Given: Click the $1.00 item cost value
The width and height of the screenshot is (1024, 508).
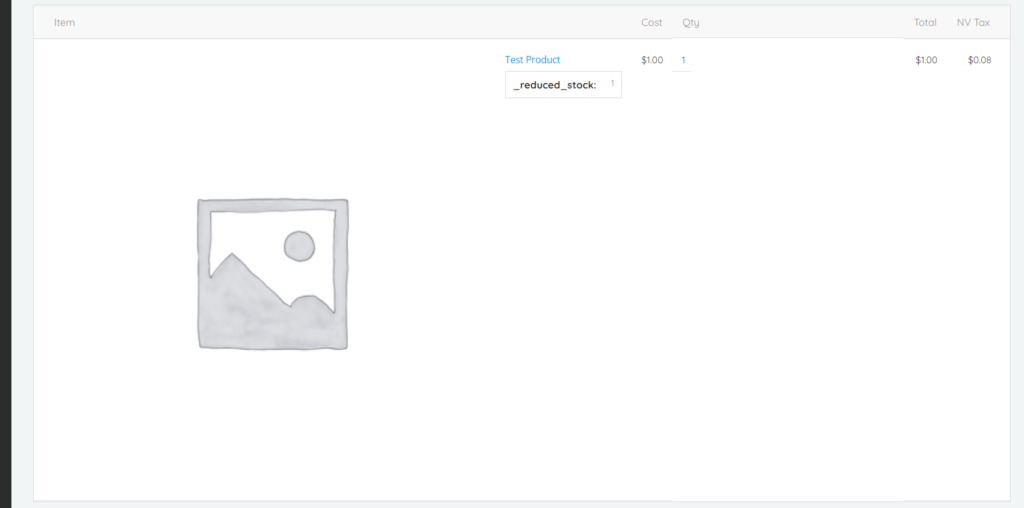Looking at the screenshot, I should [x=652, y=60].
